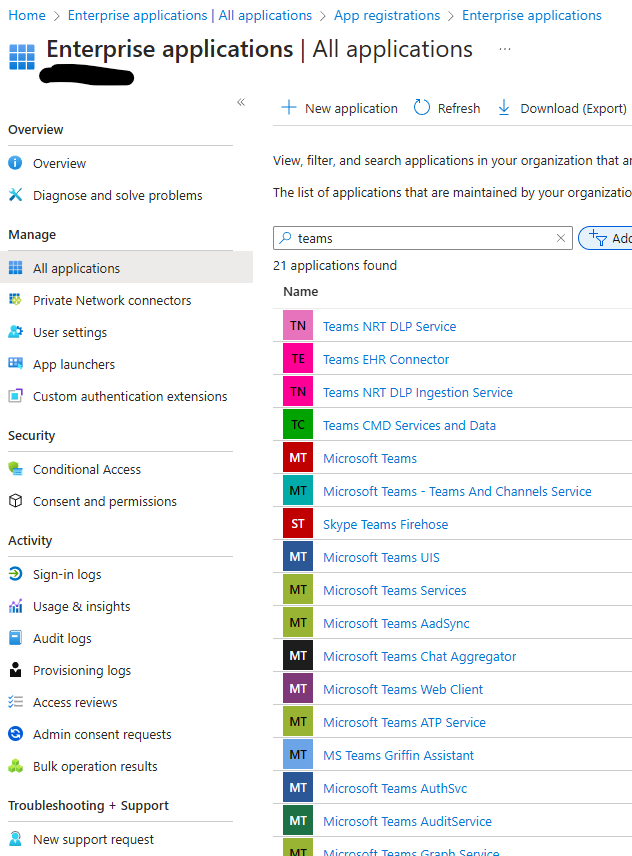Open Microsoft Teams AadSync

coord(396,623)
